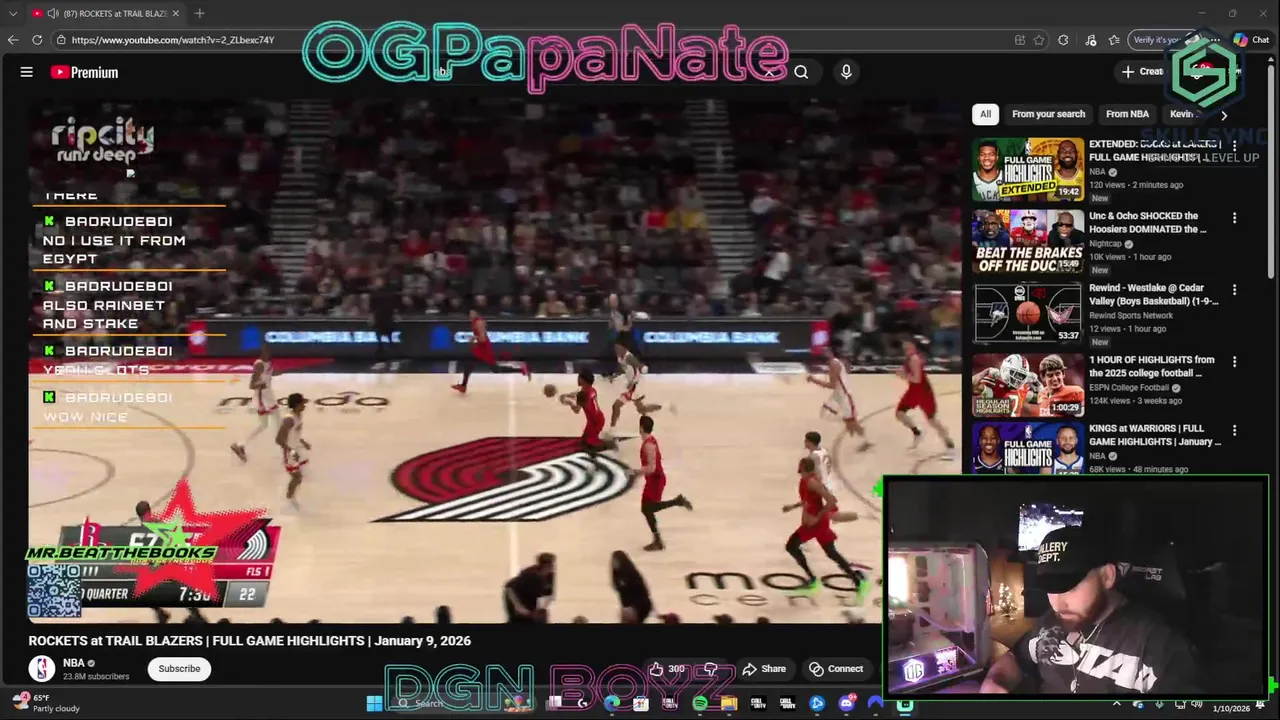Open Microsoft Edge from the taskbar

pos(613,704)
